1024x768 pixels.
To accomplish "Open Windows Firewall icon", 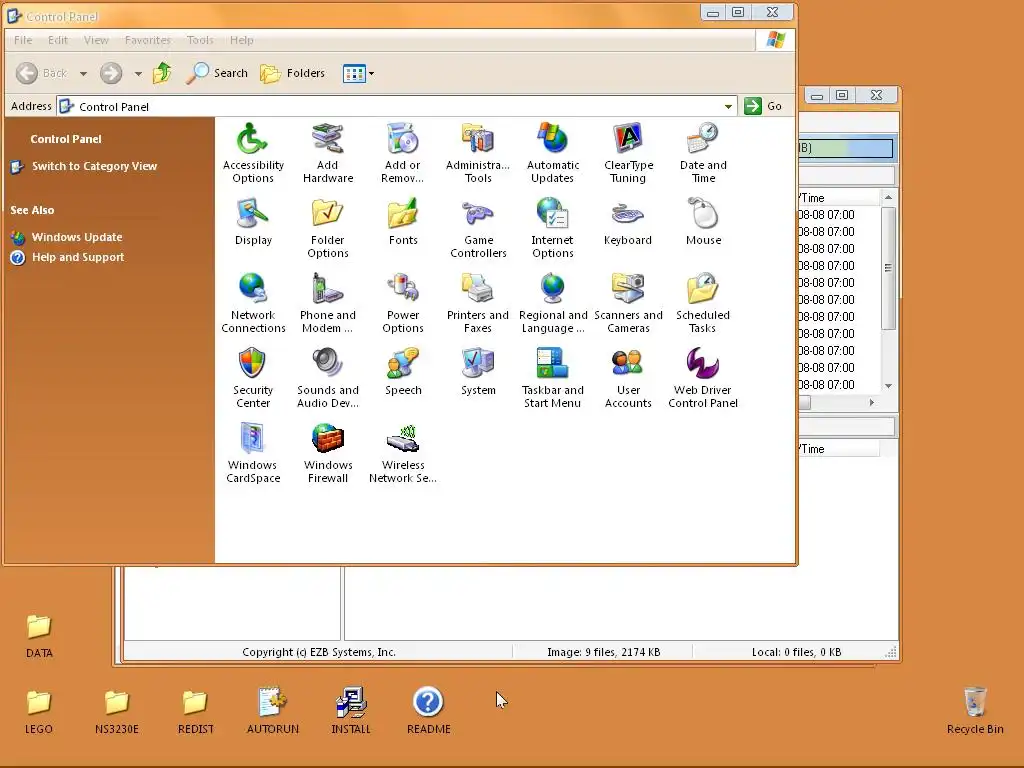I will tap(328, 453).
